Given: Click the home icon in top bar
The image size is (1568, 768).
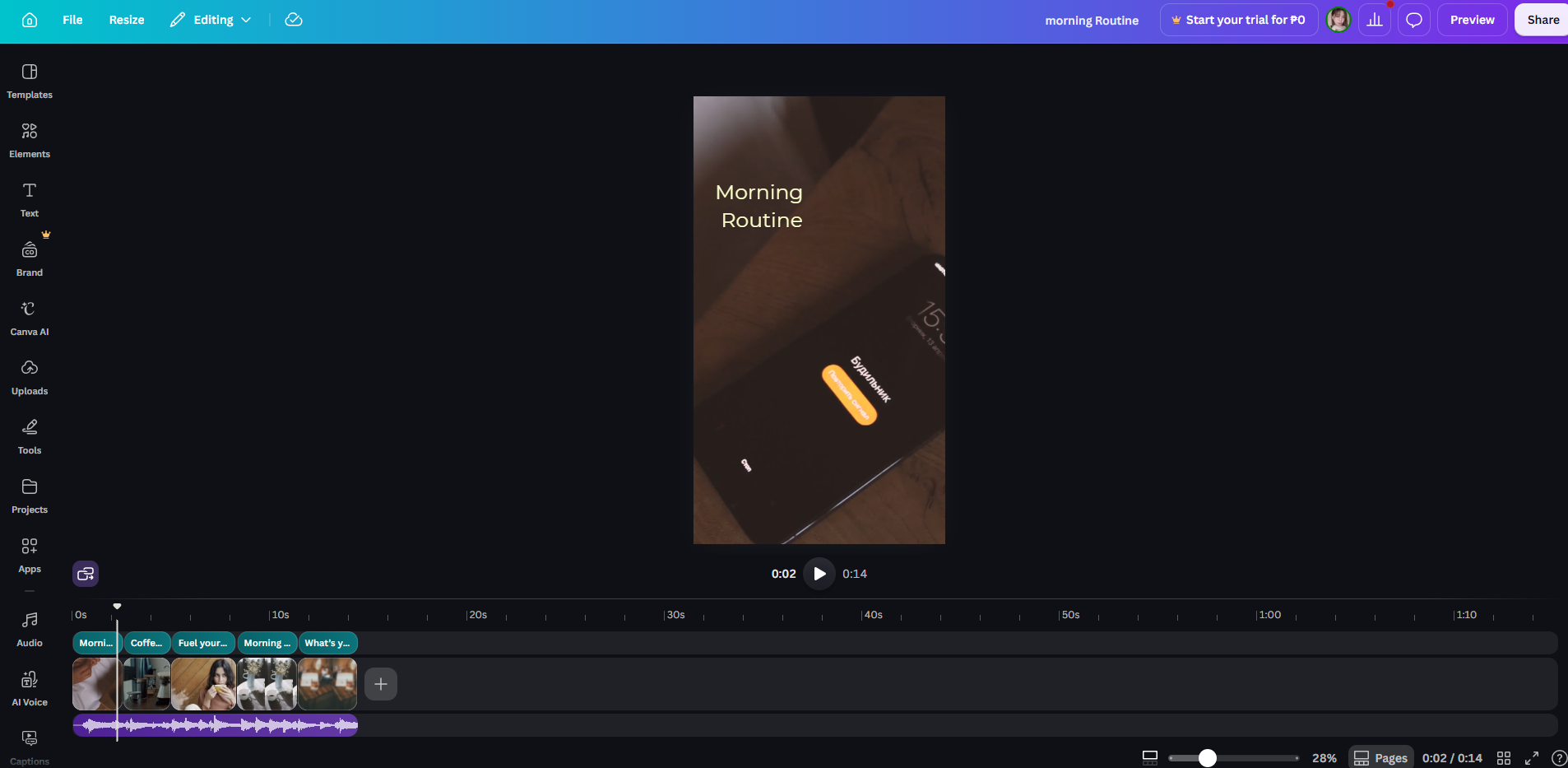Looking at the screenshot, I should pos(30,20).
